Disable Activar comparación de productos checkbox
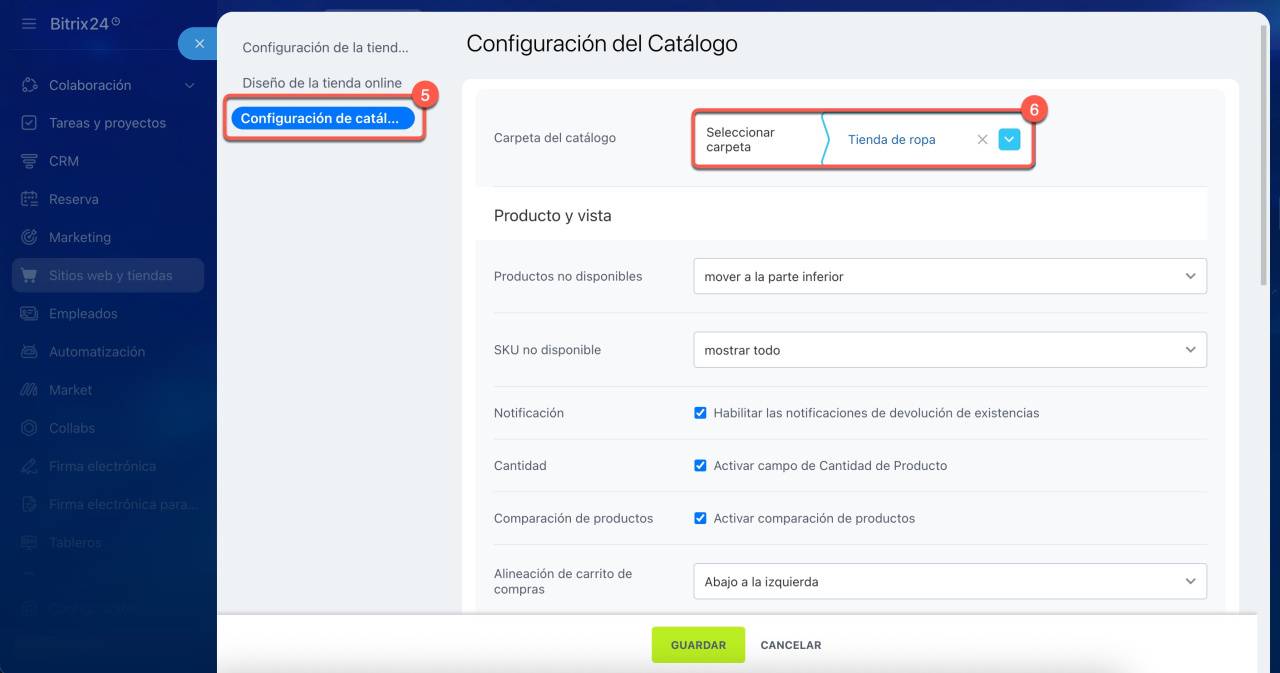The image size is (1280, 673). coord(701,519)
